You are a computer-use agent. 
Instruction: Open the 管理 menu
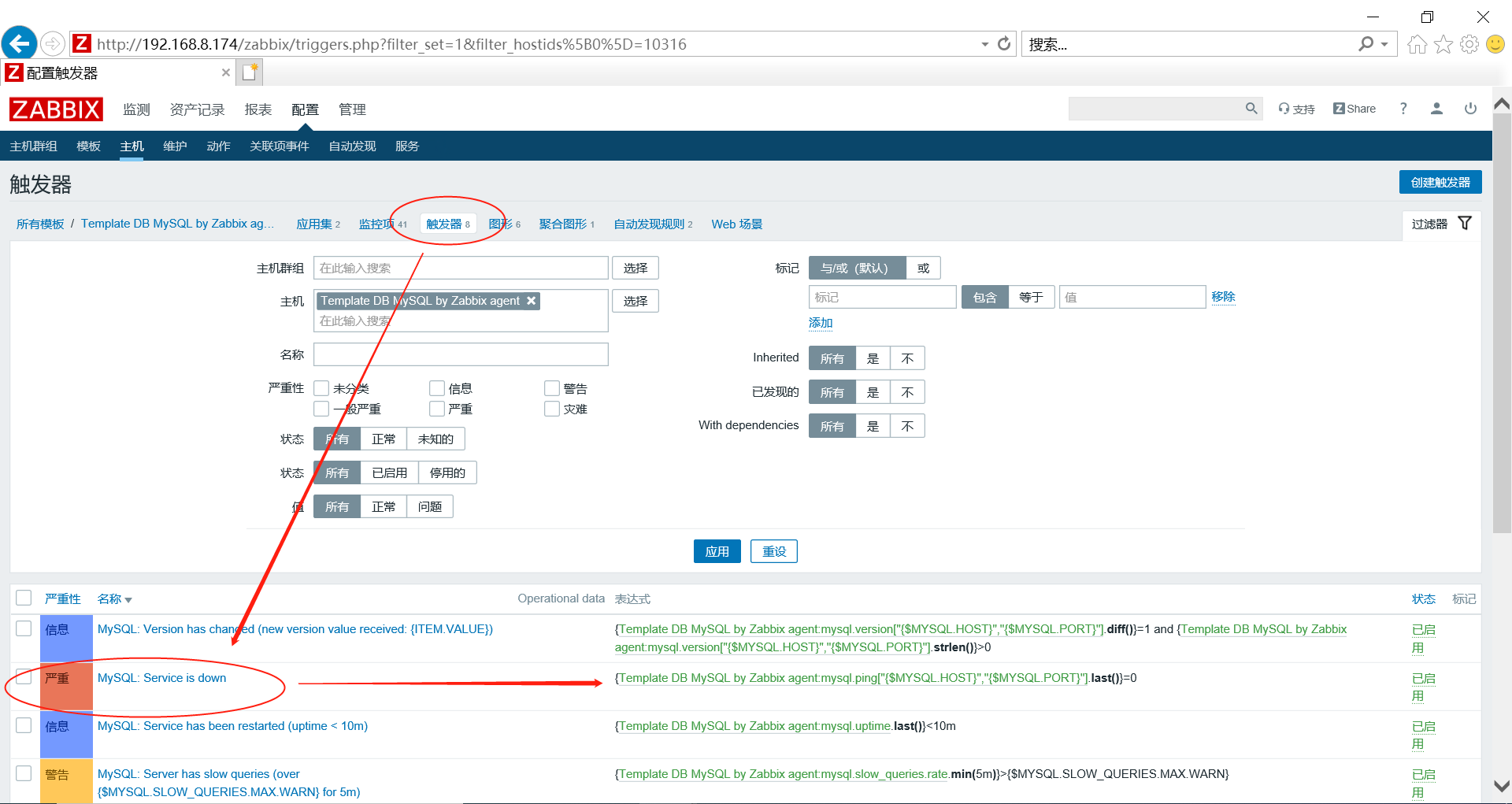(x=352, y=109)
